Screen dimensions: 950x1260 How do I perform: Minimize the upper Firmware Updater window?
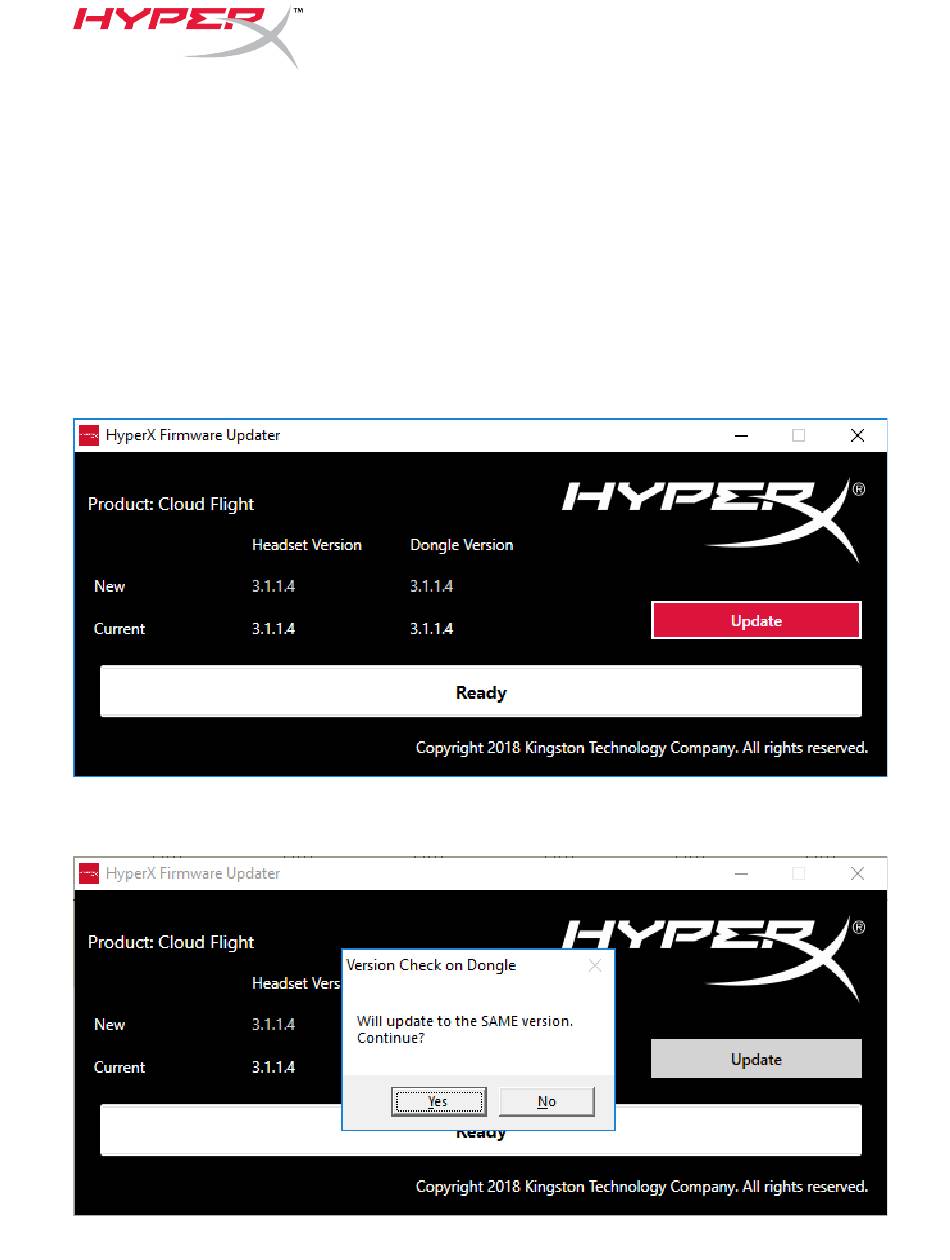[x=741, y=435]
